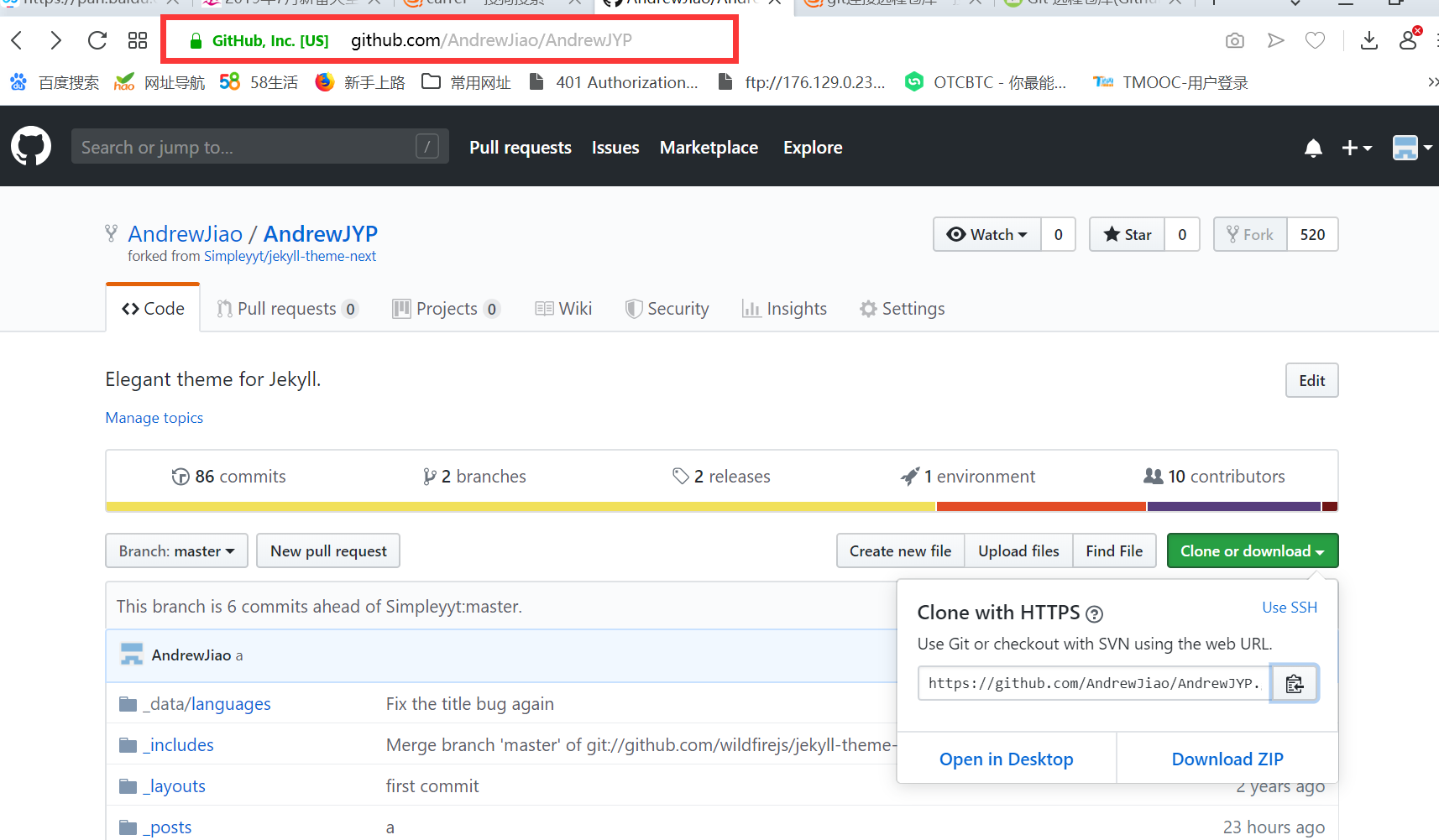The height and width of the screenshot is (840, 1439).
Task: Click Download ZIP
Action: 1227,759
